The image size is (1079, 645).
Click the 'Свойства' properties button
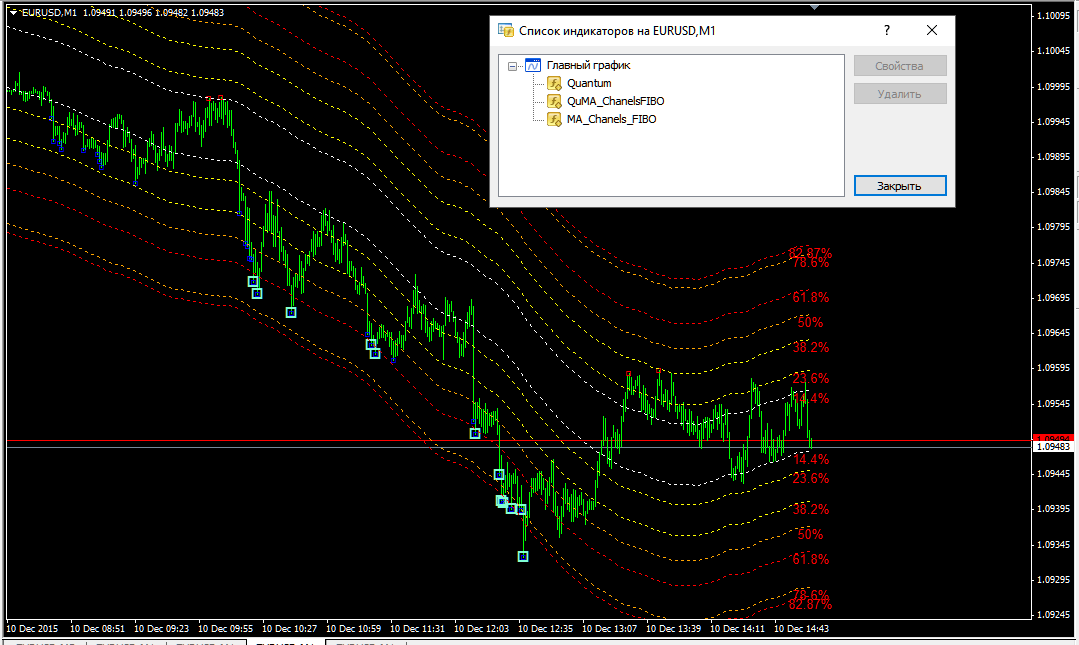[900, 66]
